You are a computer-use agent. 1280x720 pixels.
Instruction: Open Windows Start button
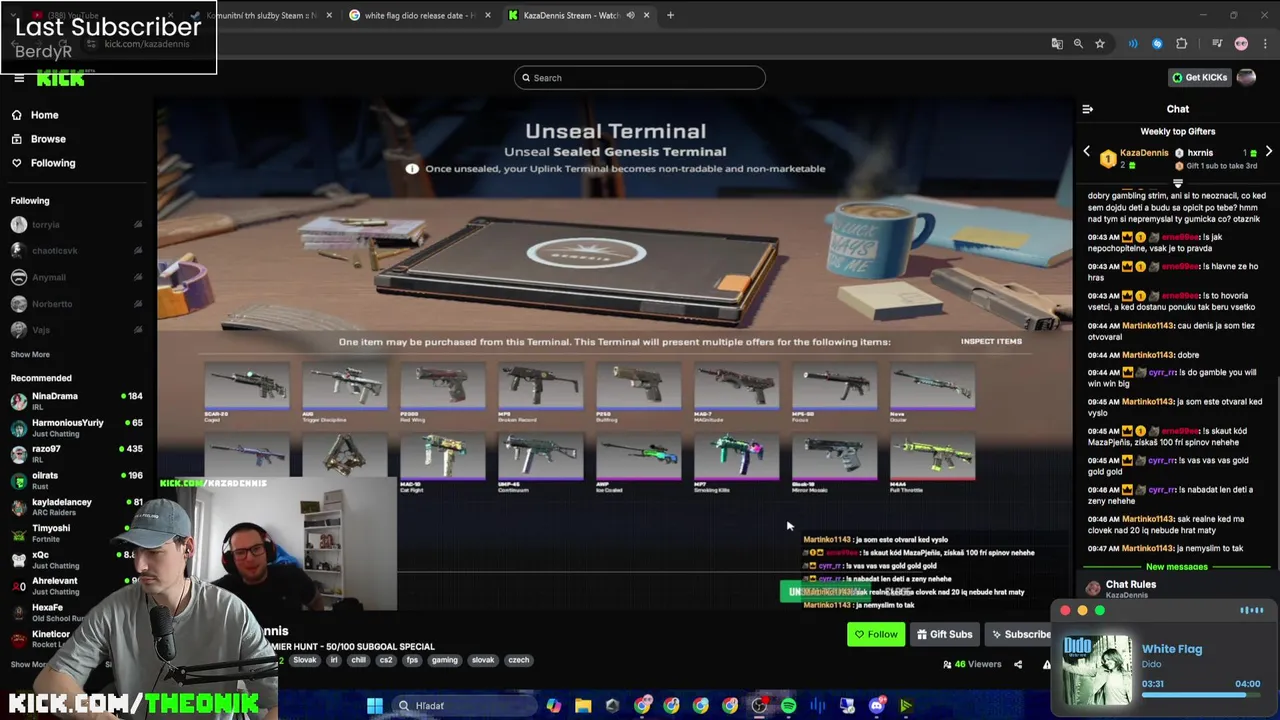pyautogui.click(x=374, y=706)
